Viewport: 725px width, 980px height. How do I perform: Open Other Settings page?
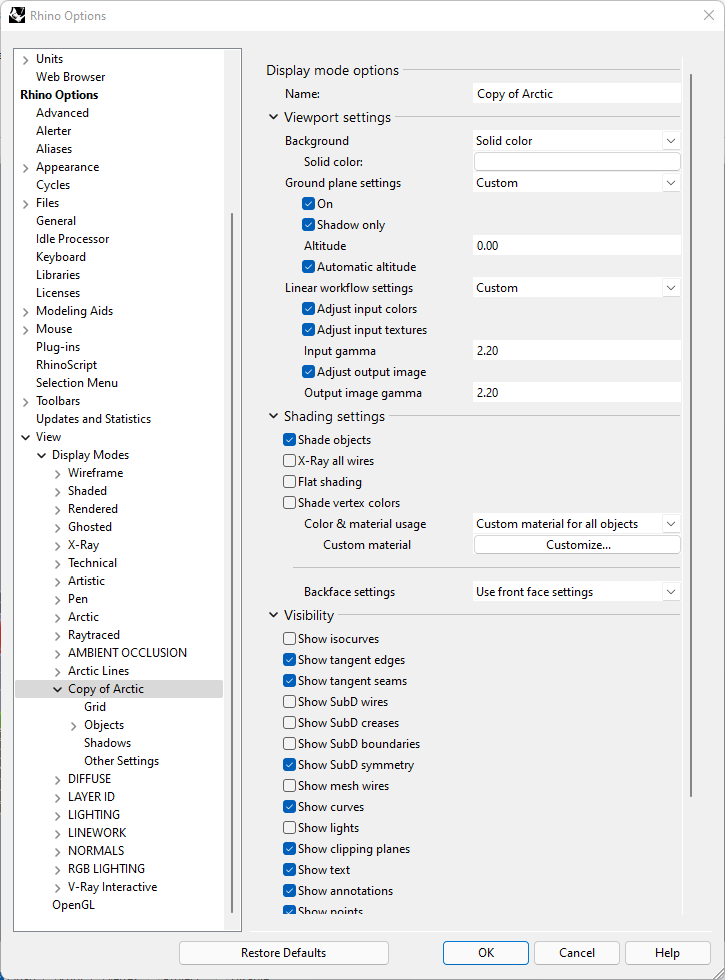tap(121, 761)
